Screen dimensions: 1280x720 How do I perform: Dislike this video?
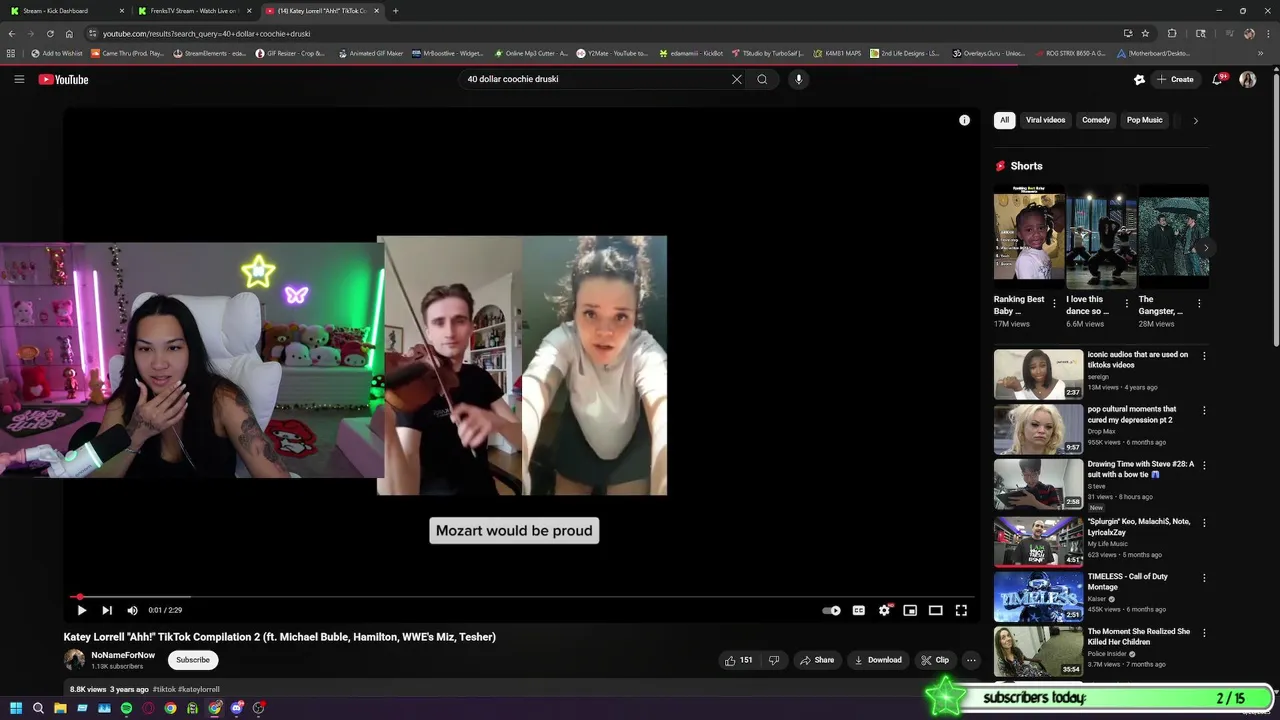773,660
